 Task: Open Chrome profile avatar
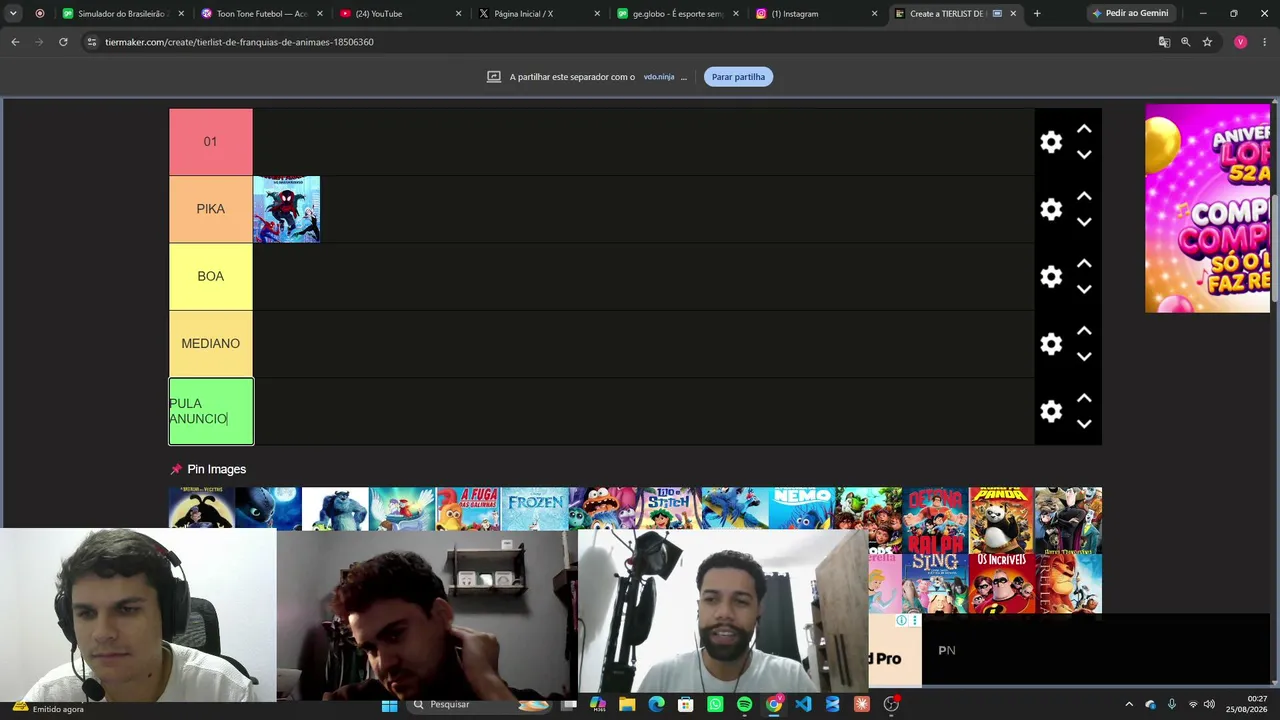1241,42
